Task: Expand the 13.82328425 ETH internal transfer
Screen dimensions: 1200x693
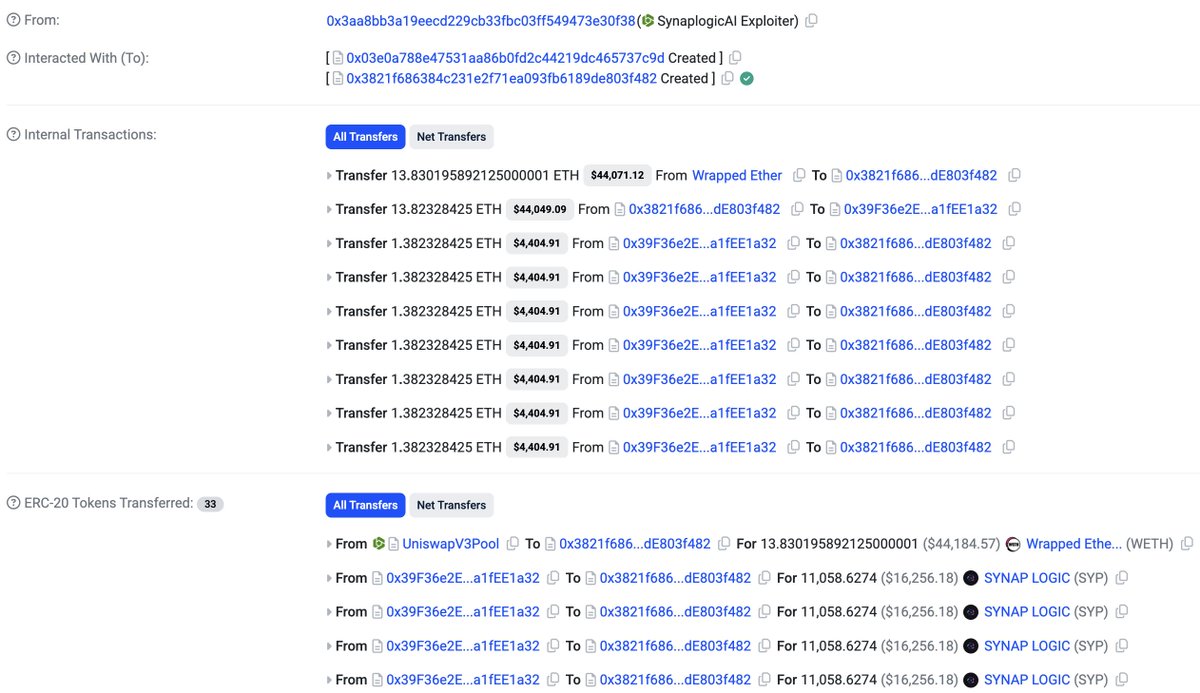Action: coord(329,209)
